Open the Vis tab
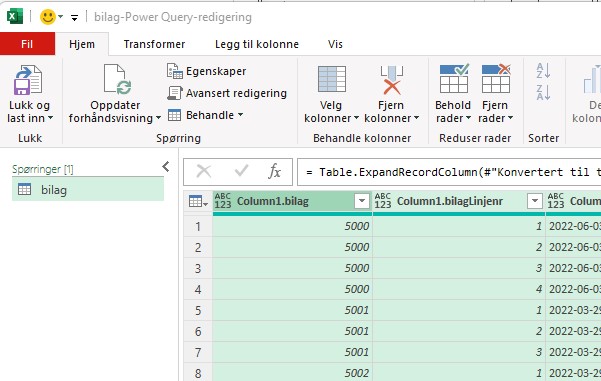The height and width of the screenshot is (381, 601). coord(335,44)
